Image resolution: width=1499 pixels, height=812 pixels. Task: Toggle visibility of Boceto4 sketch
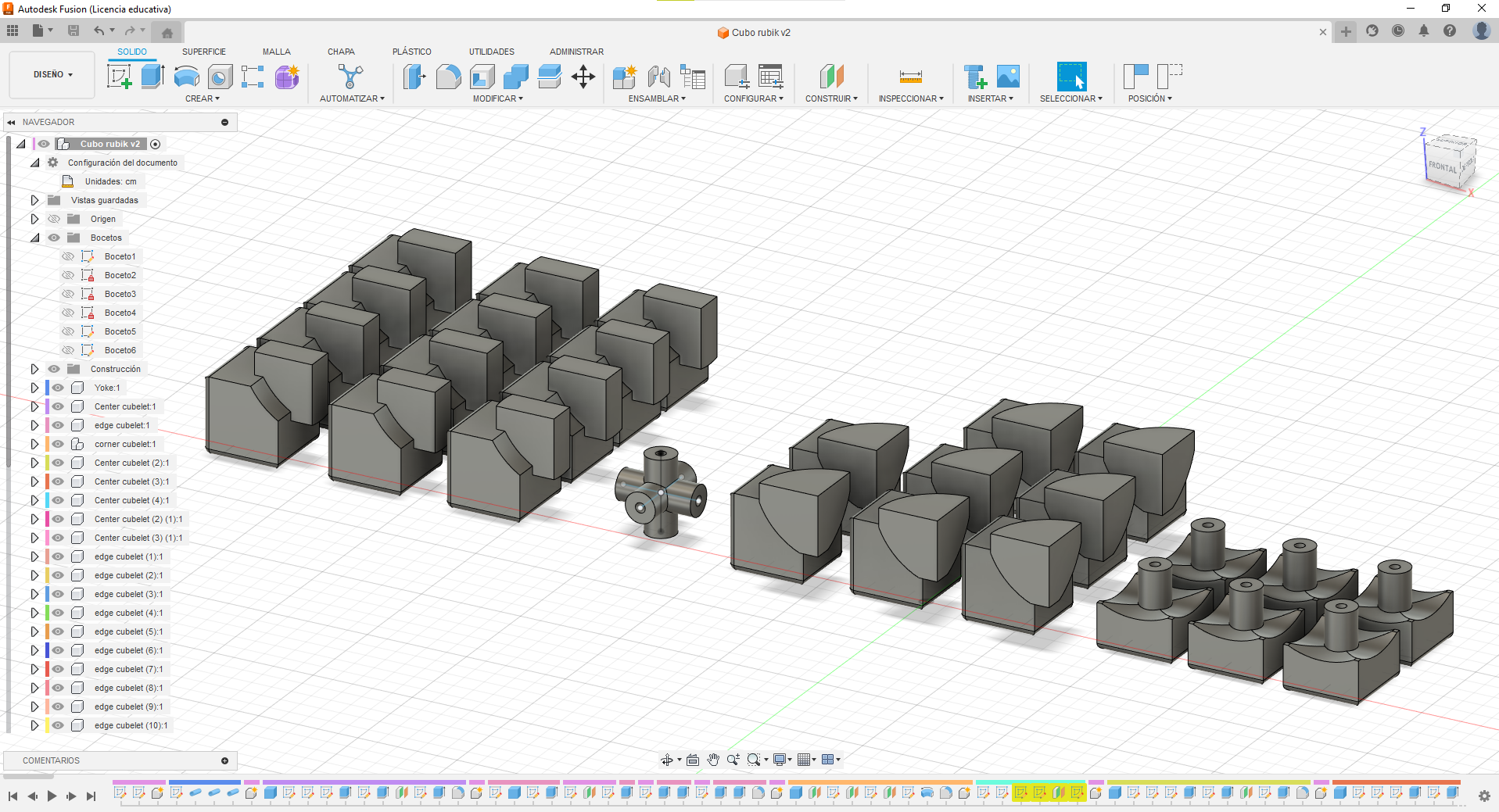68,313
